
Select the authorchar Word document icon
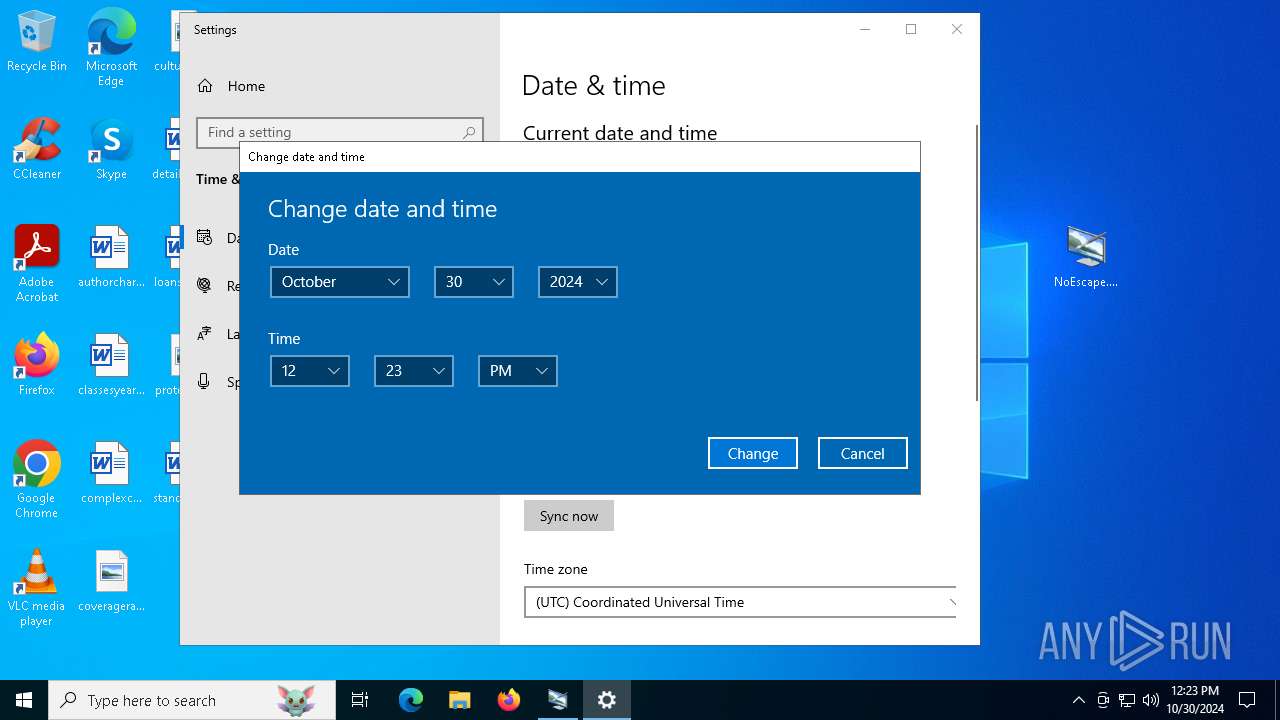click(x=111, y=257)
